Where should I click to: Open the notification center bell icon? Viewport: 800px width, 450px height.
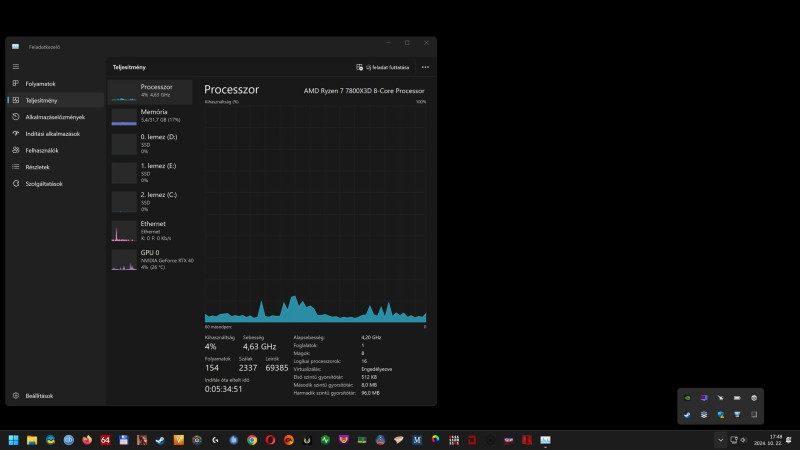[x=789, y=440]
